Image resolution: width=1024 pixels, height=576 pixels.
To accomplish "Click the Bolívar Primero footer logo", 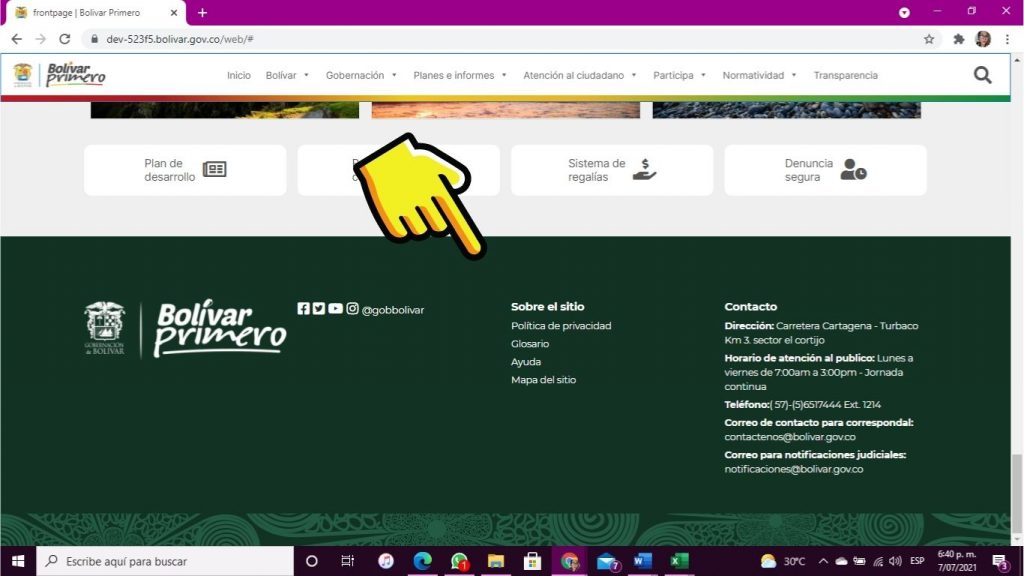I will pos(185,328).
